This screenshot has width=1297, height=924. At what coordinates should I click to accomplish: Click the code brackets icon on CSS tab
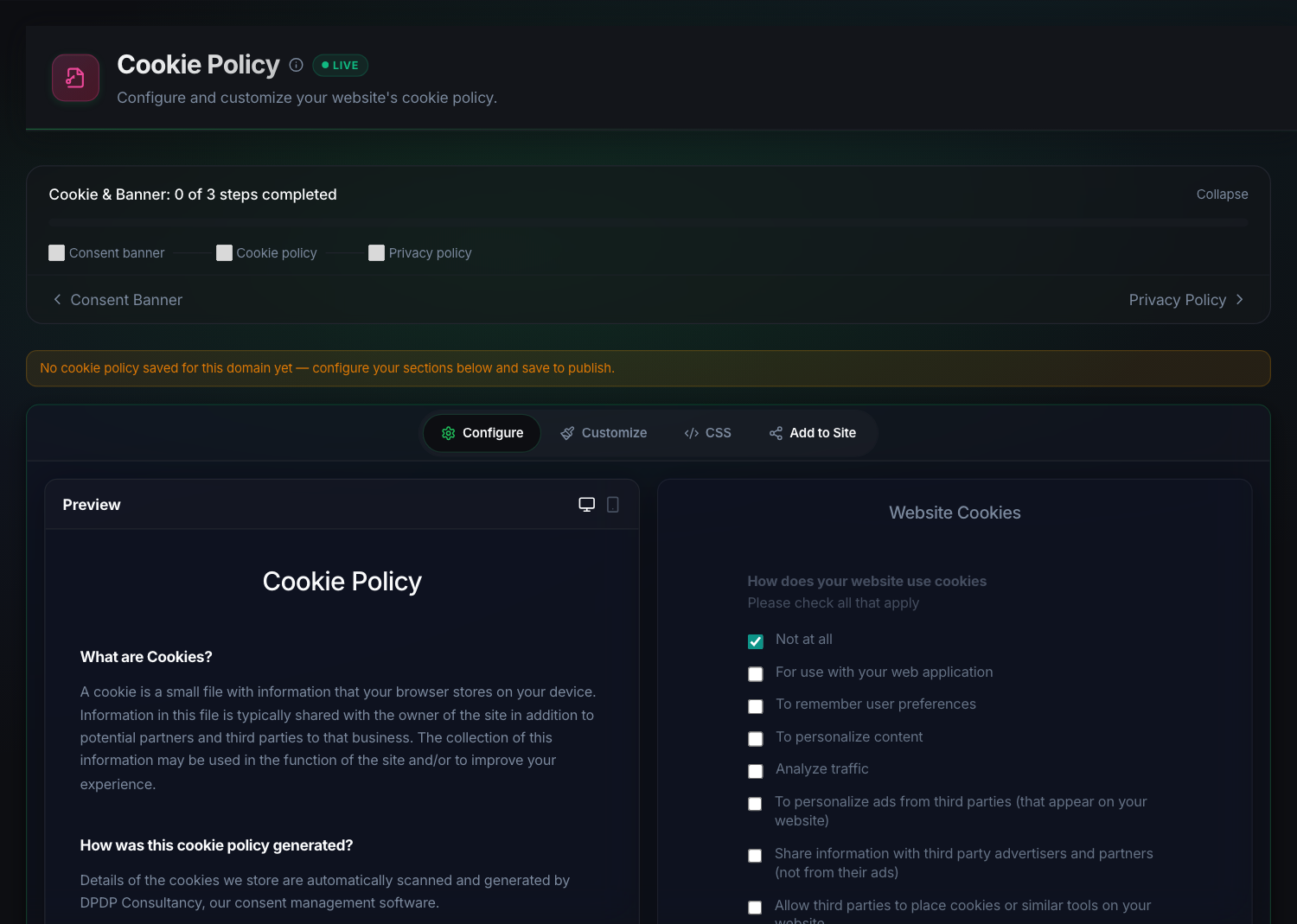(x=691, y=433)
